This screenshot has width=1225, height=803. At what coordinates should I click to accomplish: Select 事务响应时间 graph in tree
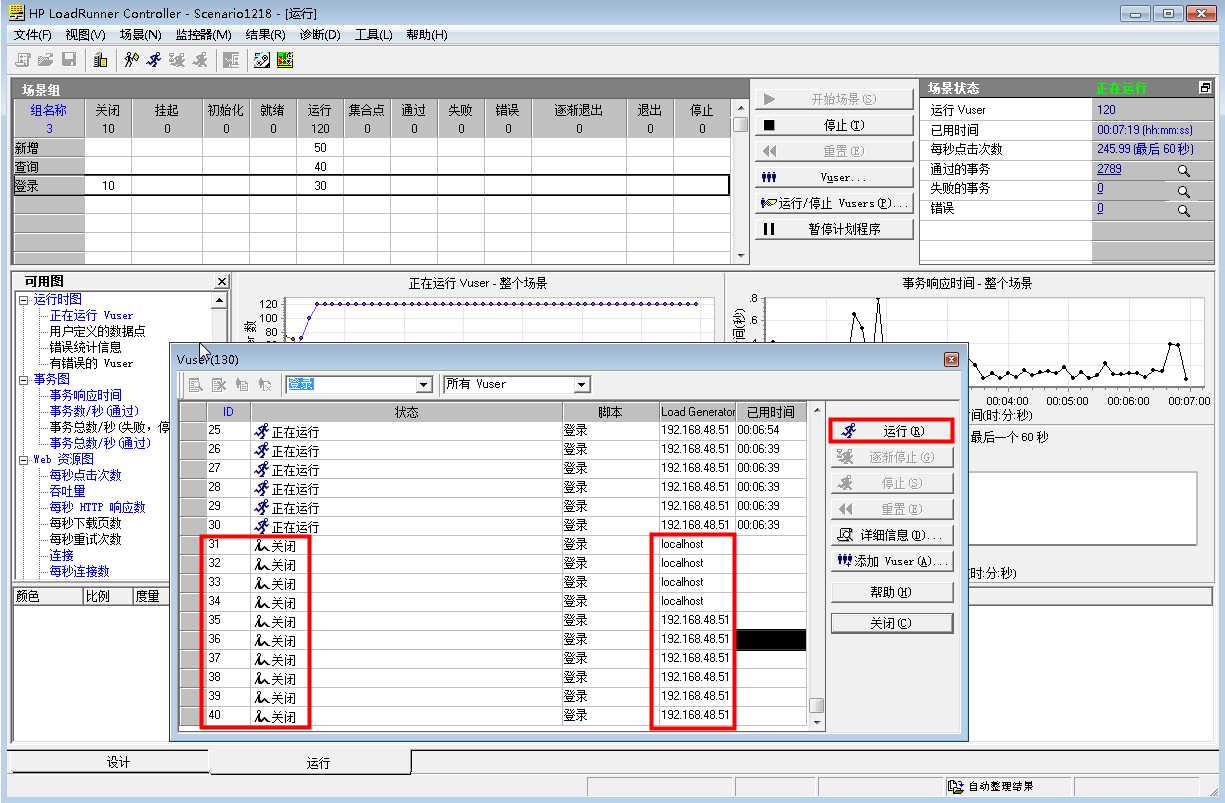86,395
